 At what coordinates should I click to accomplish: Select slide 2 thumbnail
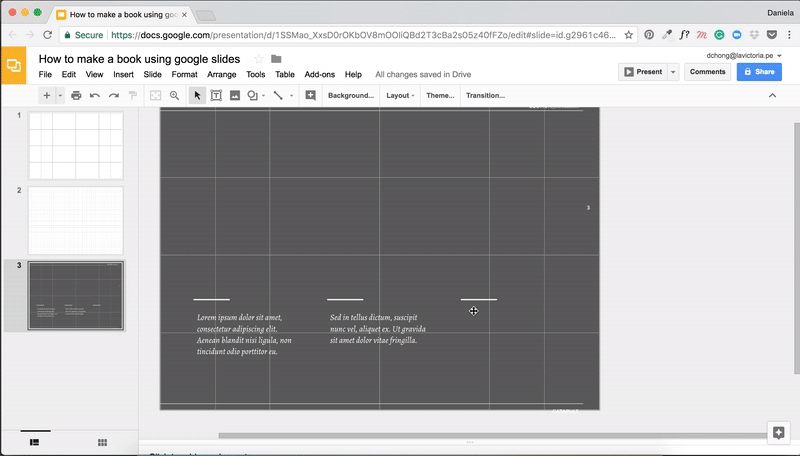tap(76, 220)
